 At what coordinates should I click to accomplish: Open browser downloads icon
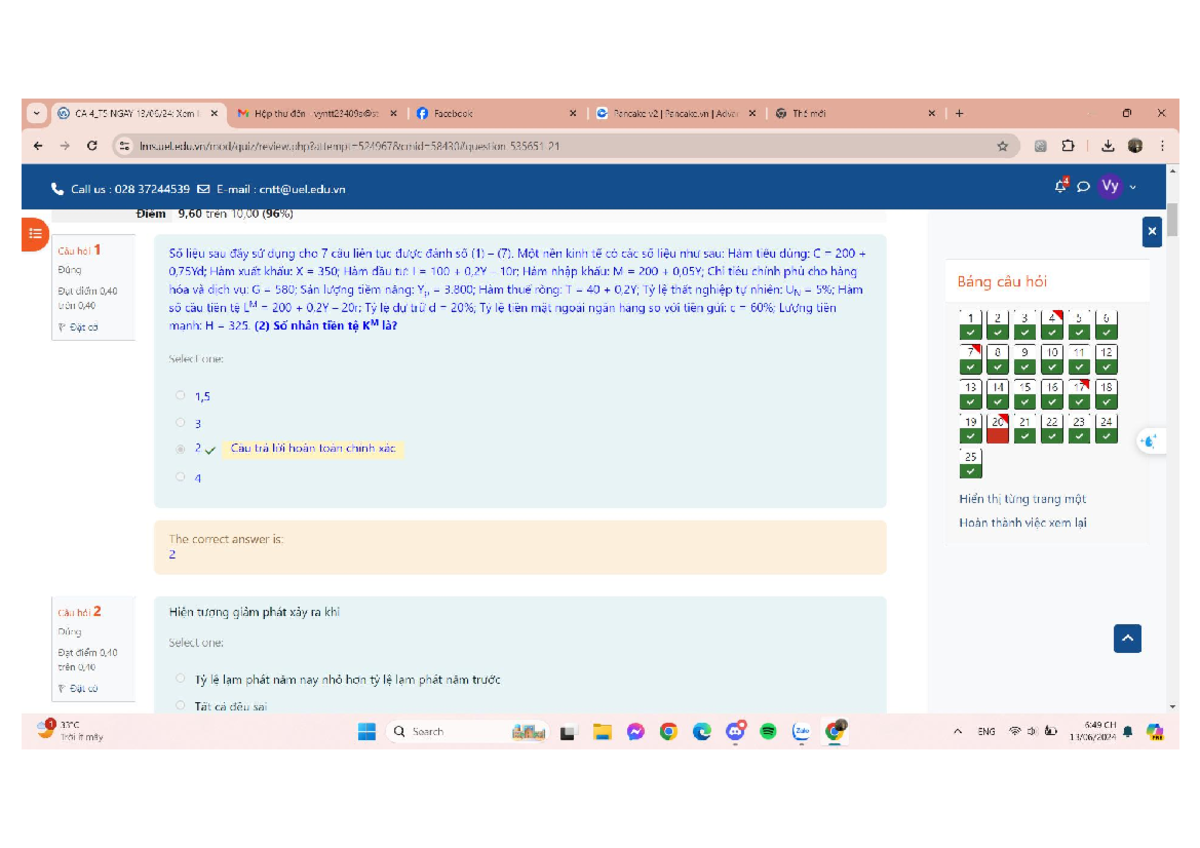[x=1108, y=146]
